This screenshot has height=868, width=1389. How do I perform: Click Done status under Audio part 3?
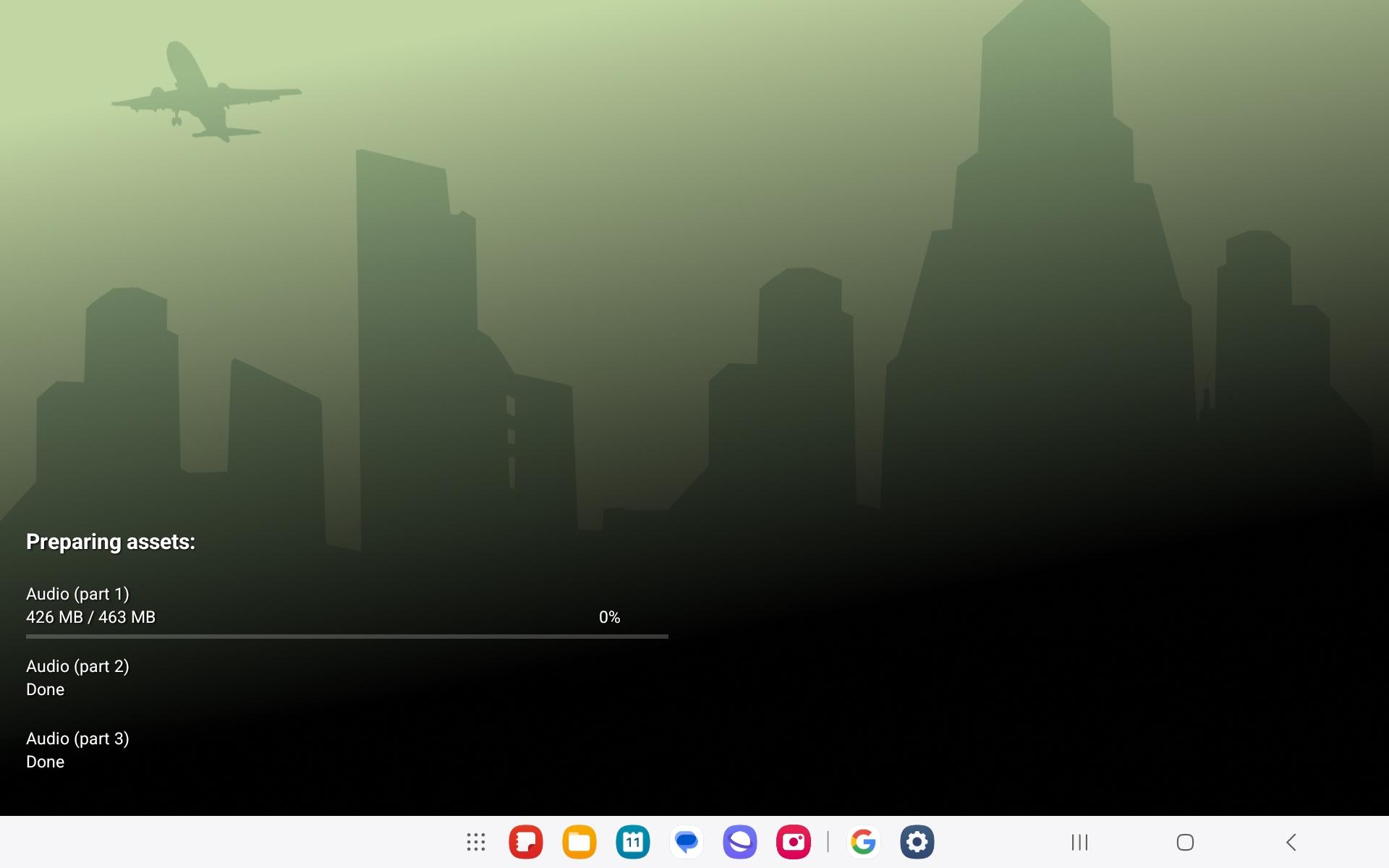point(45,762)
